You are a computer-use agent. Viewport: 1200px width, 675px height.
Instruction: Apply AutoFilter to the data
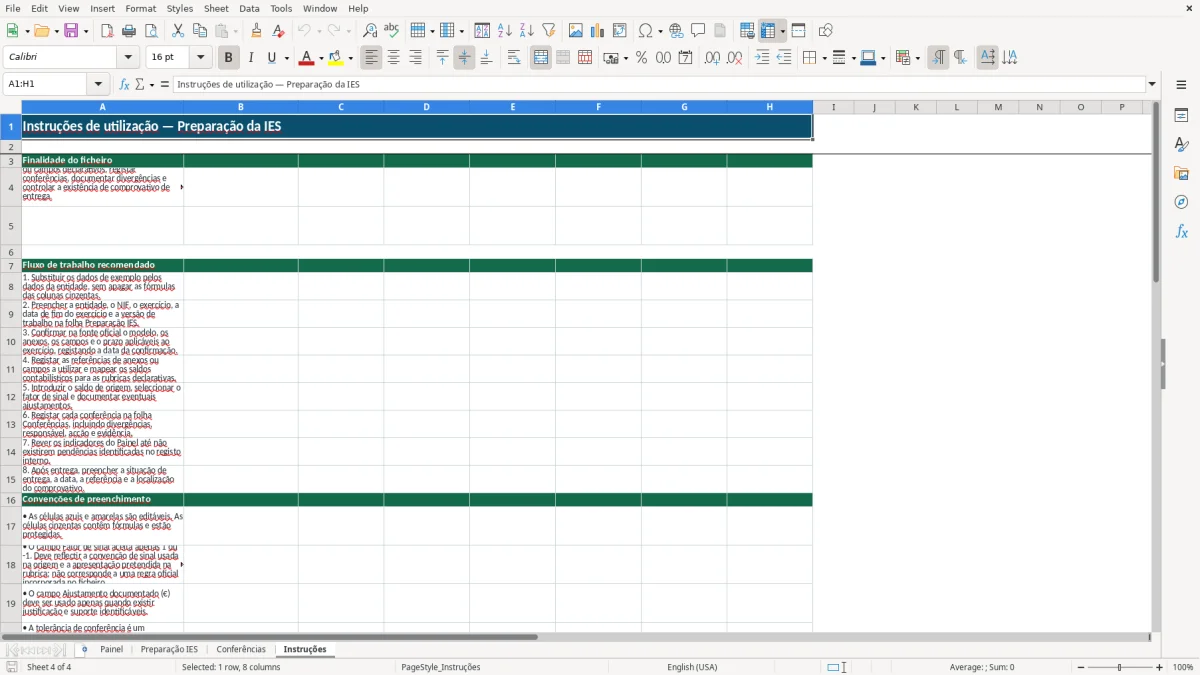549,31
